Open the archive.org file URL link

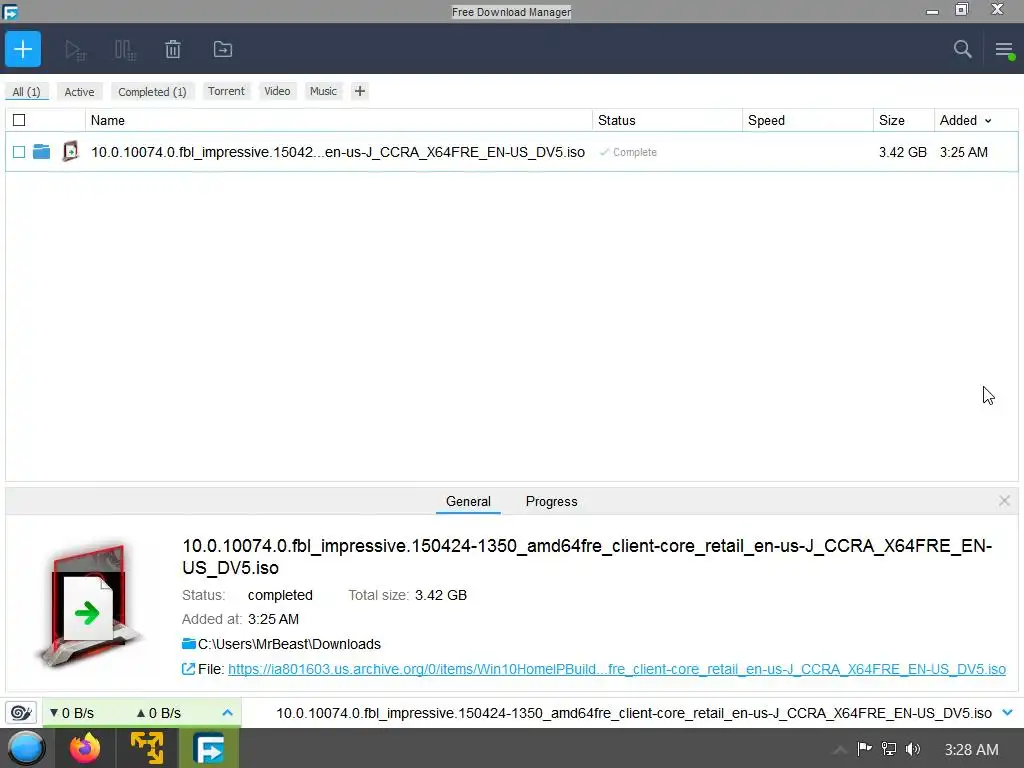tap(616, 669)
